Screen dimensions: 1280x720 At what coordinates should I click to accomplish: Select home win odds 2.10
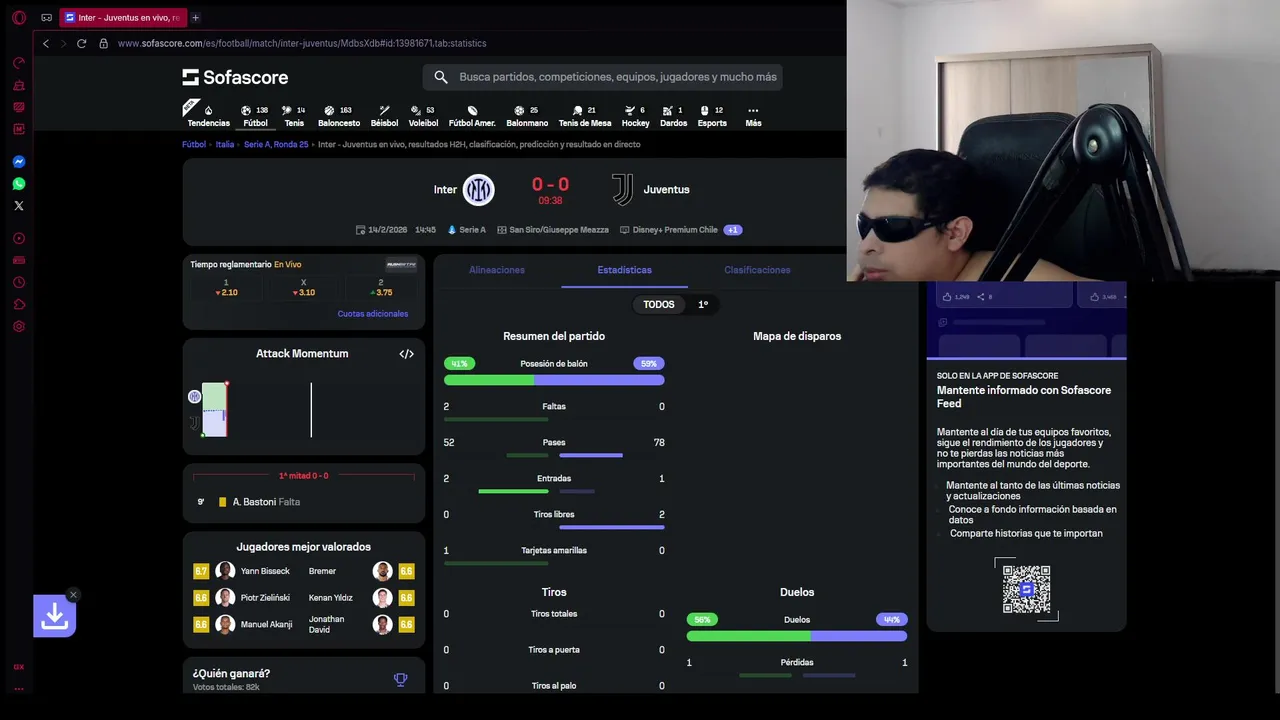[226, 288]
